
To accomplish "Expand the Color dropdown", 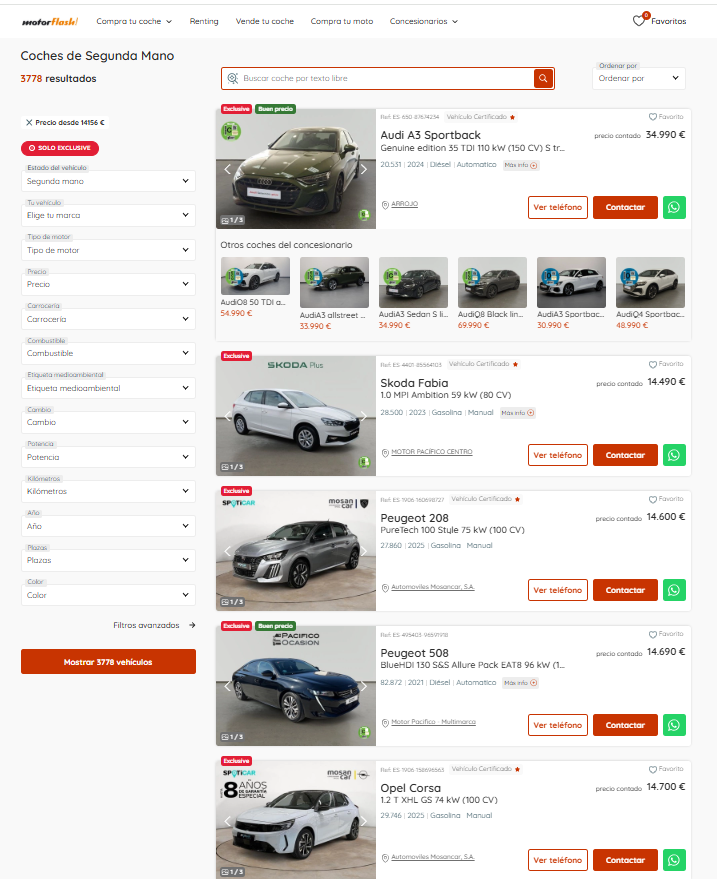I will [108, 595].
